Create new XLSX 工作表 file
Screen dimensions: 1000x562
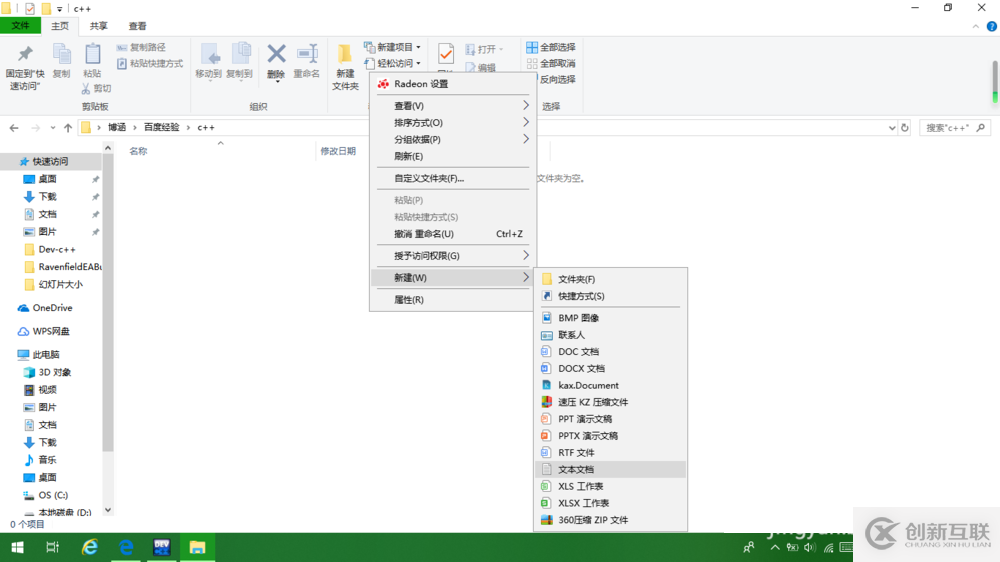tap(610, 503)
